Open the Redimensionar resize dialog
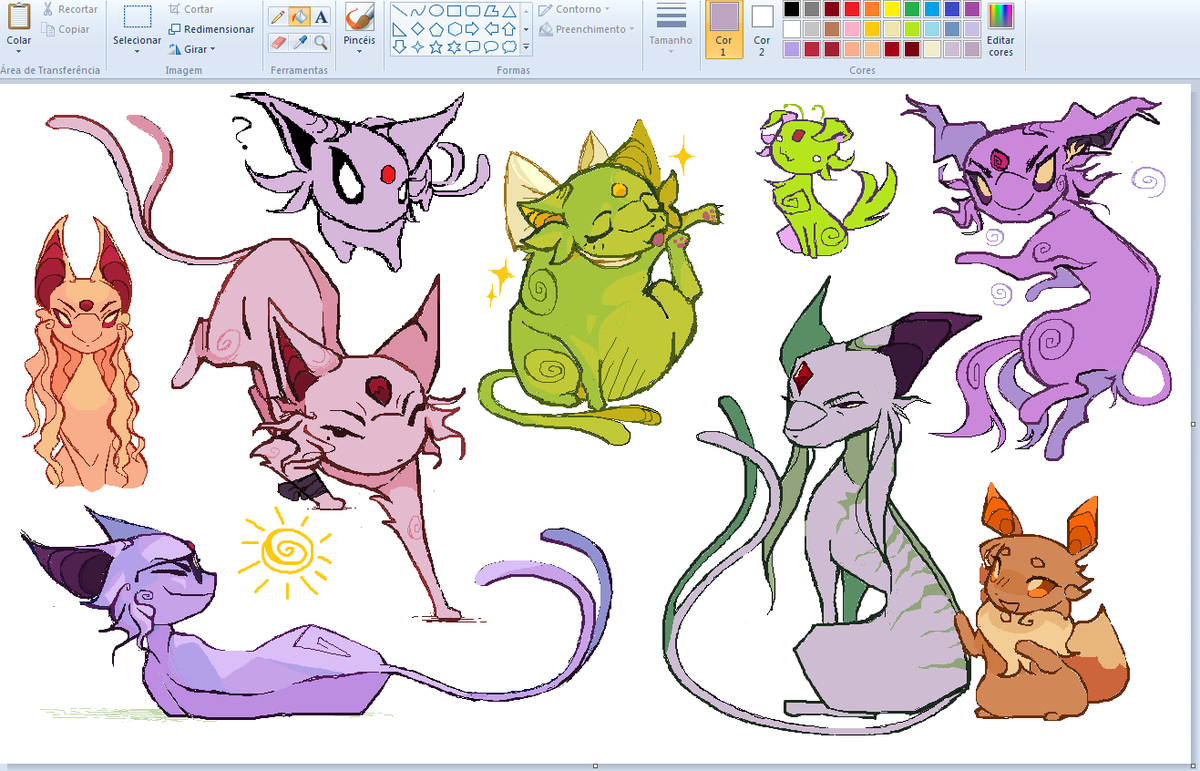1200x771 pixels. coord(211,30)
